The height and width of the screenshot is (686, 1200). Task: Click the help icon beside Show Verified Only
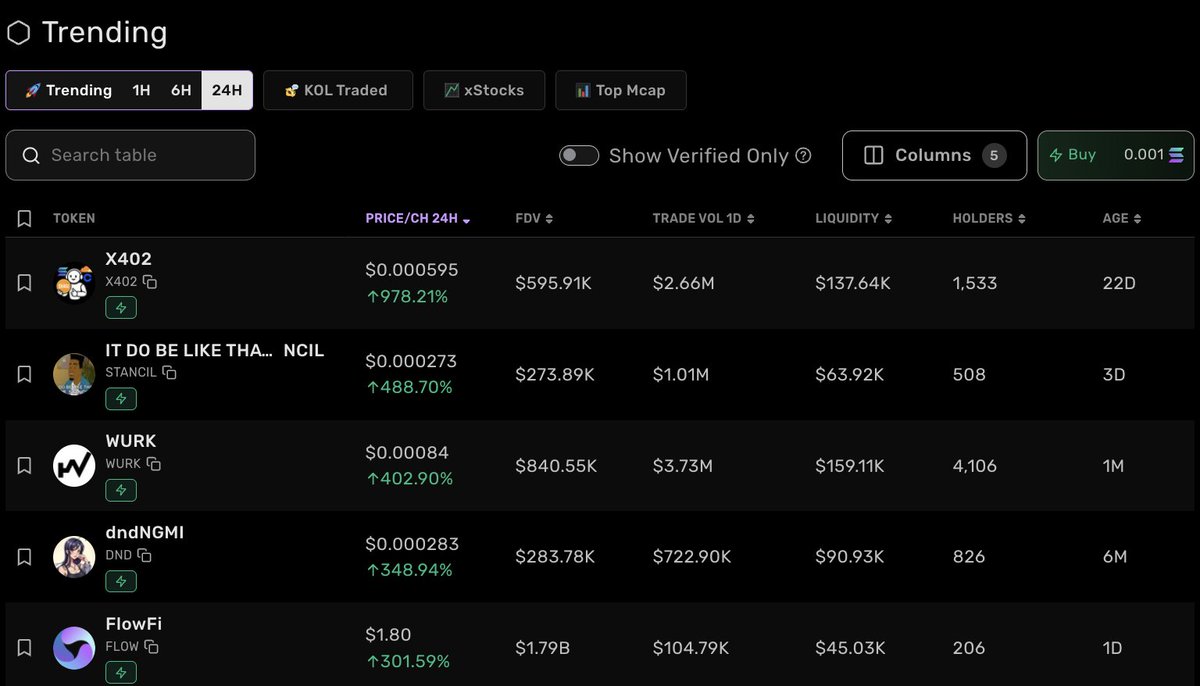tap(803, 156)
